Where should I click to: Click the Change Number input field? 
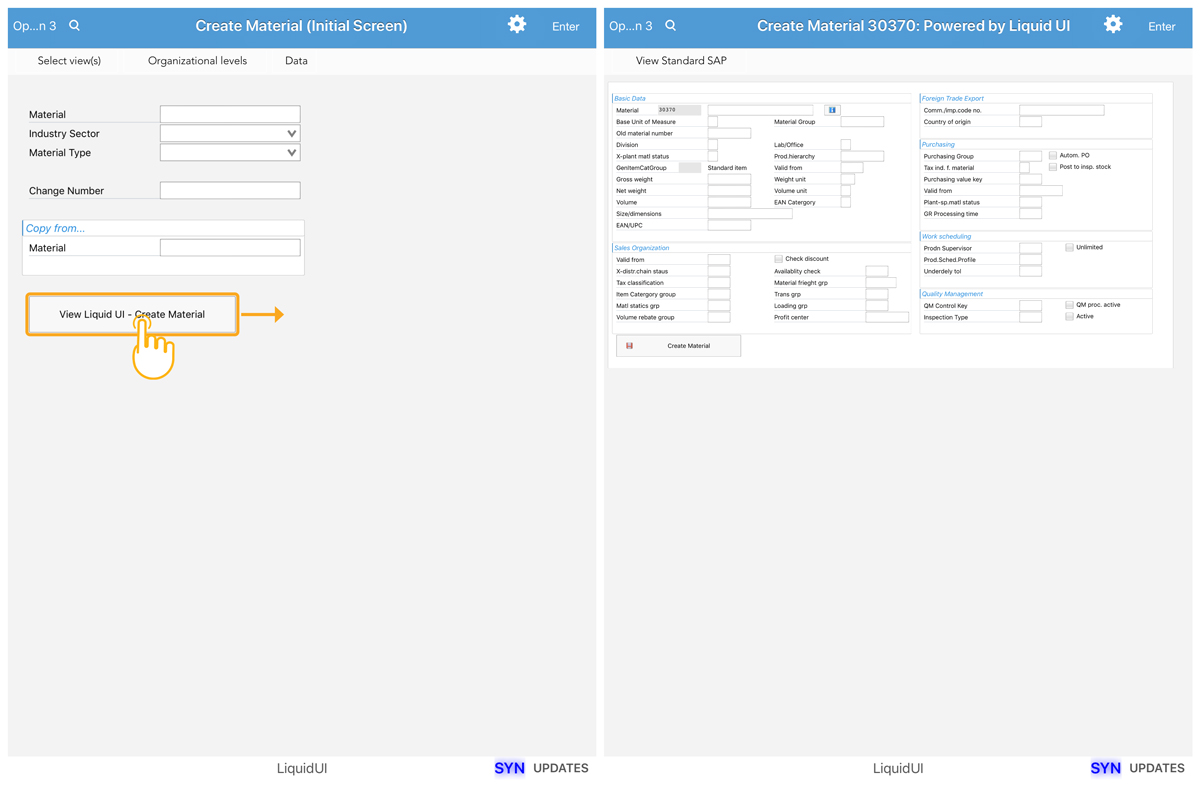coord(230,190)
